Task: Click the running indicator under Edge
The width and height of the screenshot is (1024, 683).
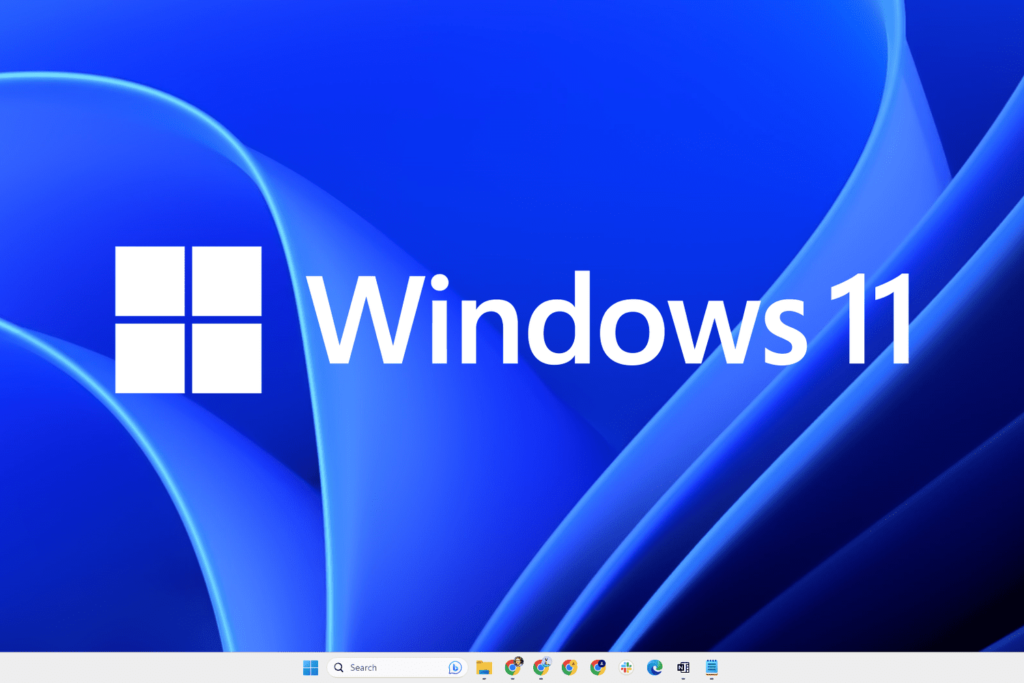Action: (x=655, y=678)
